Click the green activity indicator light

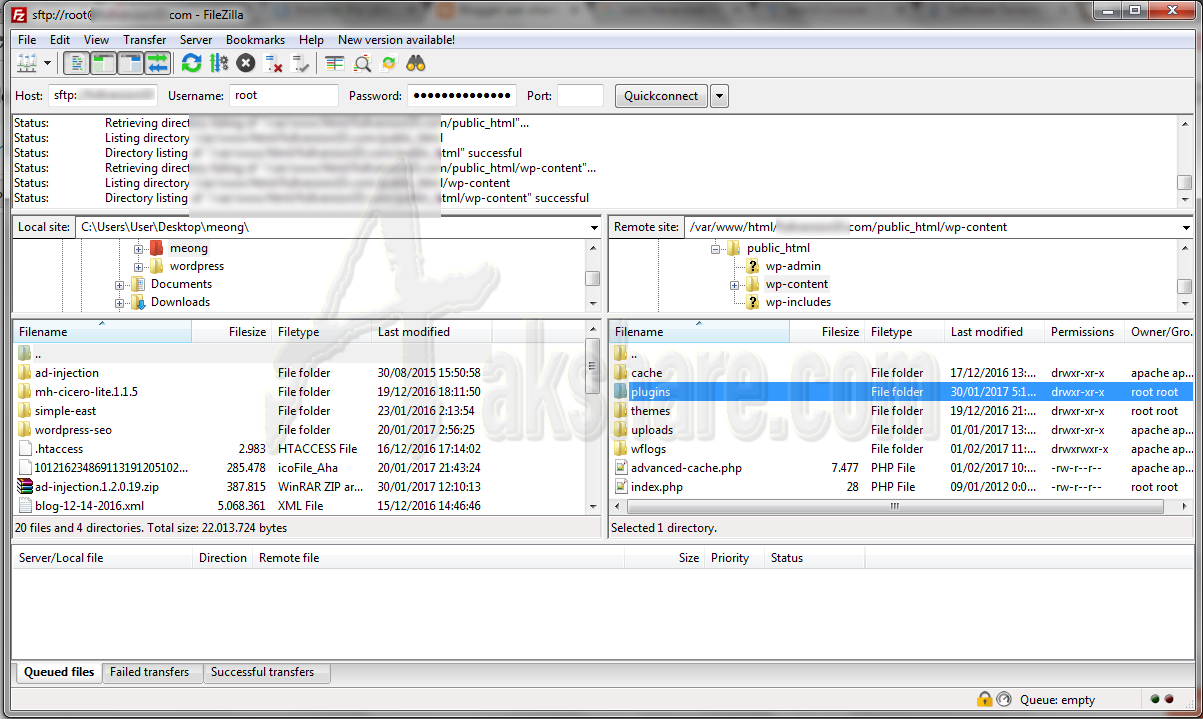[x=1155, y=700]
